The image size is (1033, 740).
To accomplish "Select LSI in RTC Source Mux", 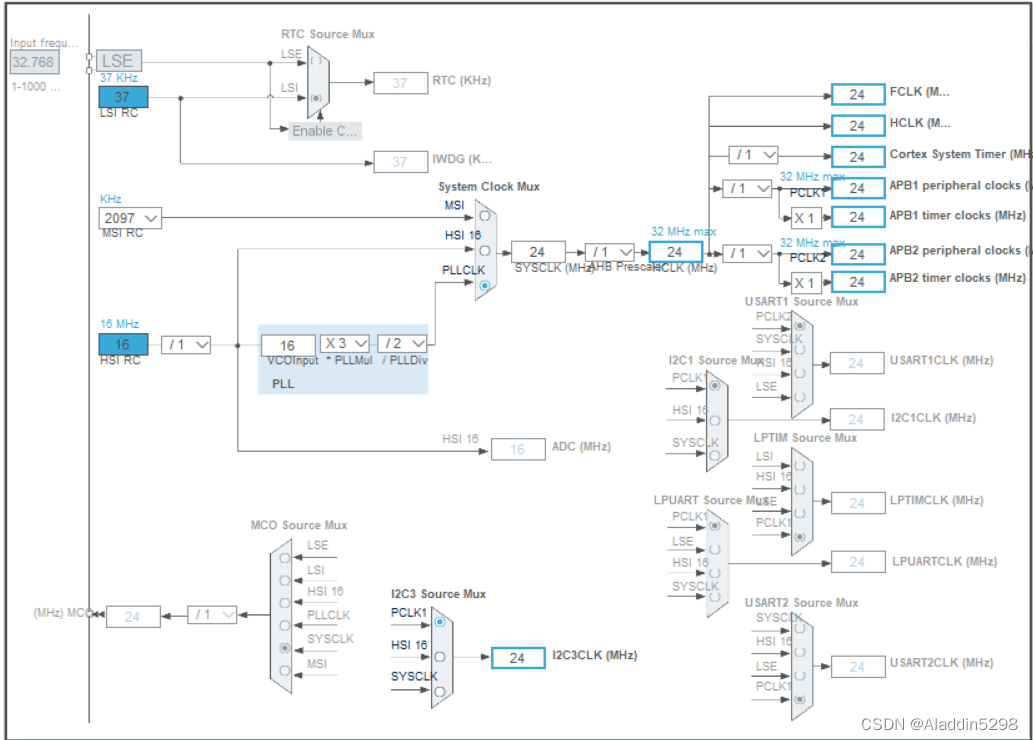I will [x=316, y=98].
